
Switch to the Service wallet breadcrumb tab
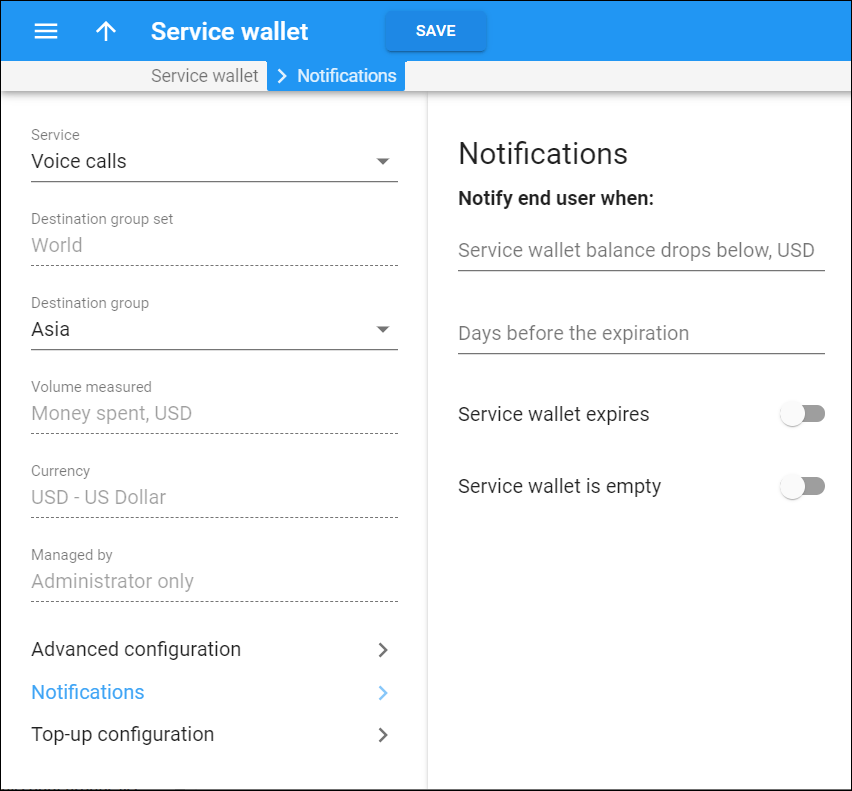point(204,75)
